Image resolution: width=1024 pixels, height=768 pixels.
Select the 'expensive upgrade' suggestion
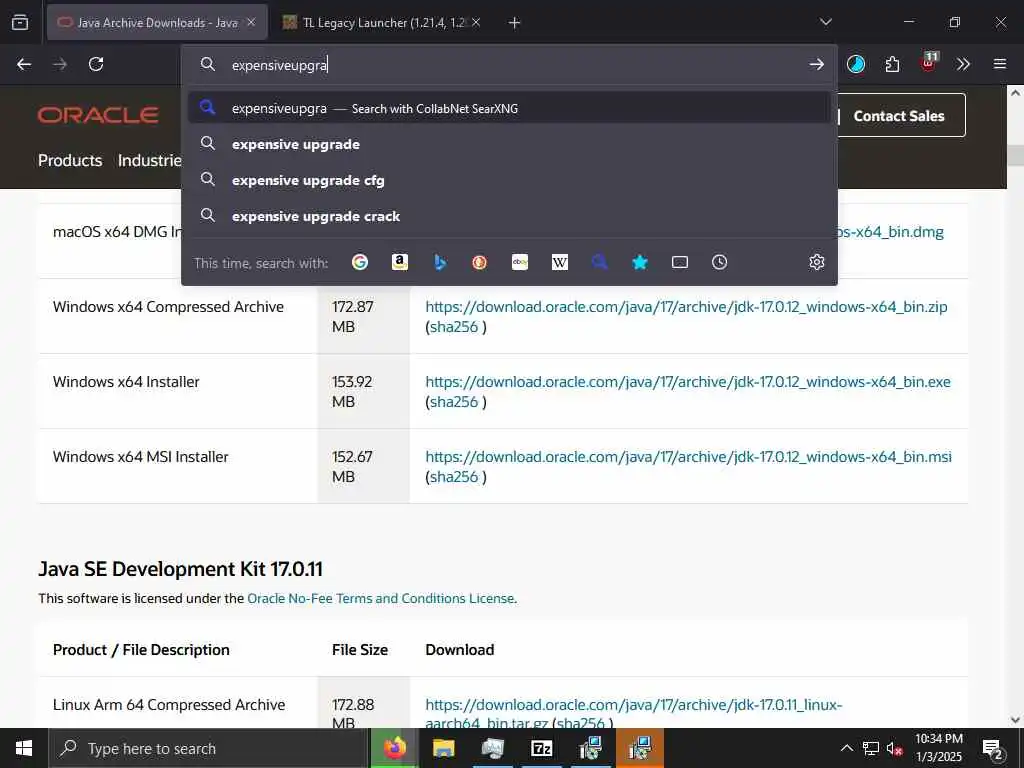[x=509, y=144]
